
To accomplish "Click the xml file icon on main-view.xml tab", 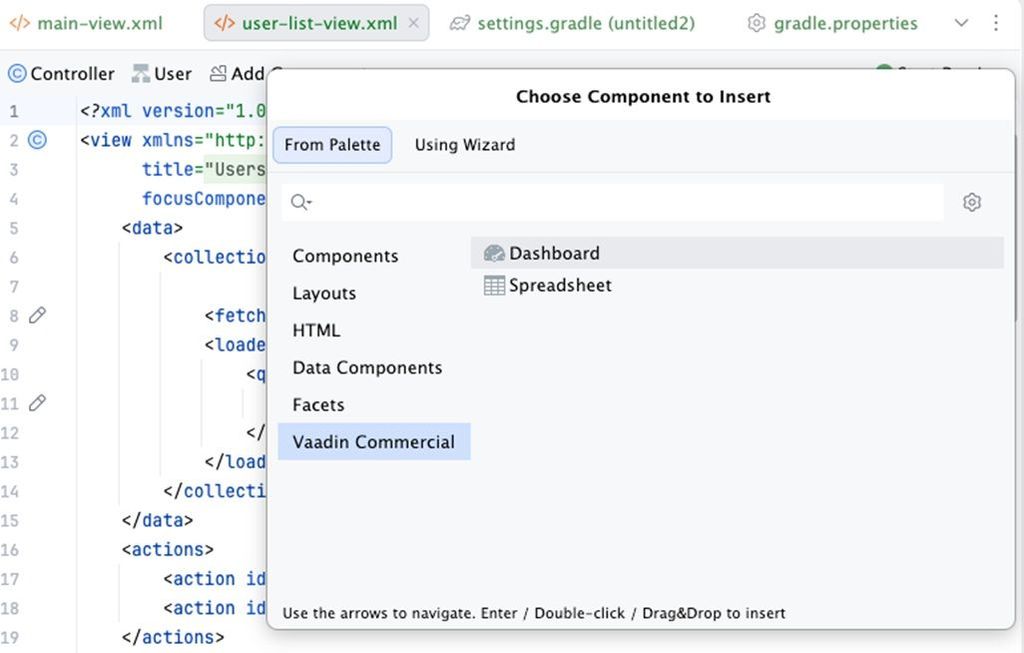I will click(20, 24).
